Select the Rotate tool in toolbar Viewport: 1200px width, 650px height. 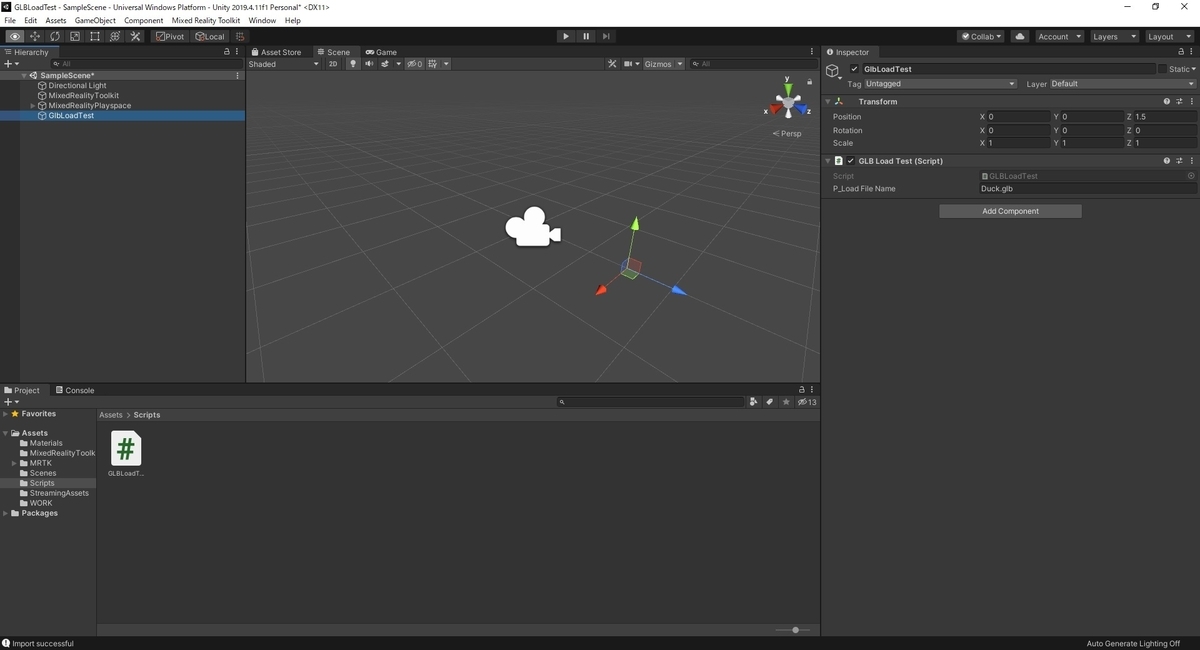pyautogui.click(x=55, y=37)
